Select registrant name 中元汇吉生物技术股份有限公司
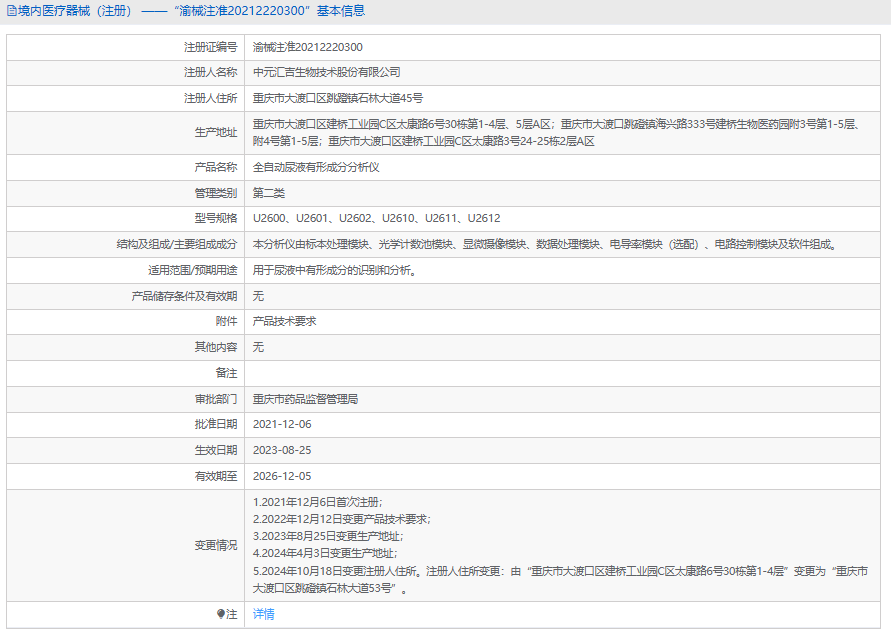The width and height of the screenshot is (891, 633). (x=327, y=72)
